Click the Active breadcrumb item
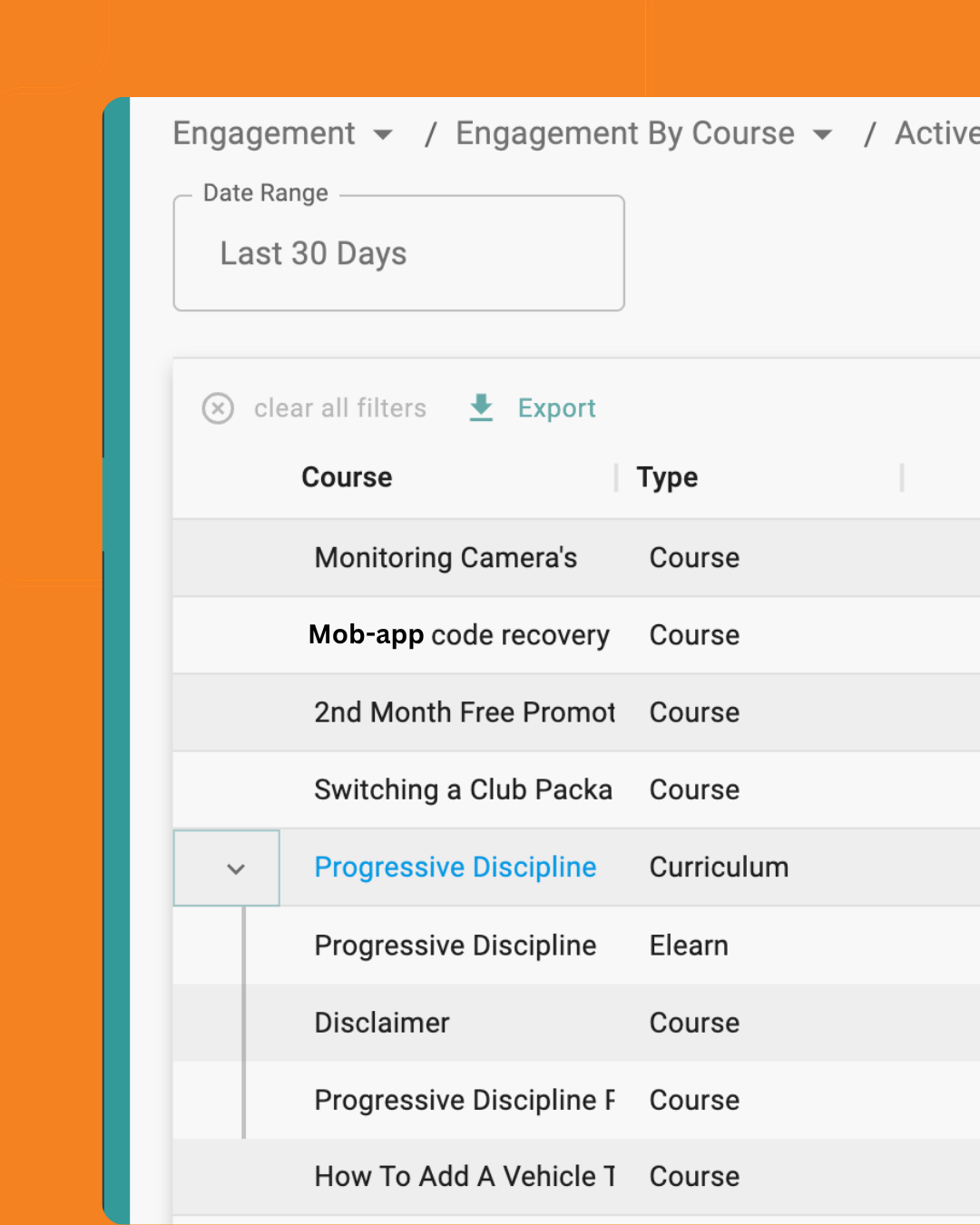 pyautogui.click(x=936, y=134)
